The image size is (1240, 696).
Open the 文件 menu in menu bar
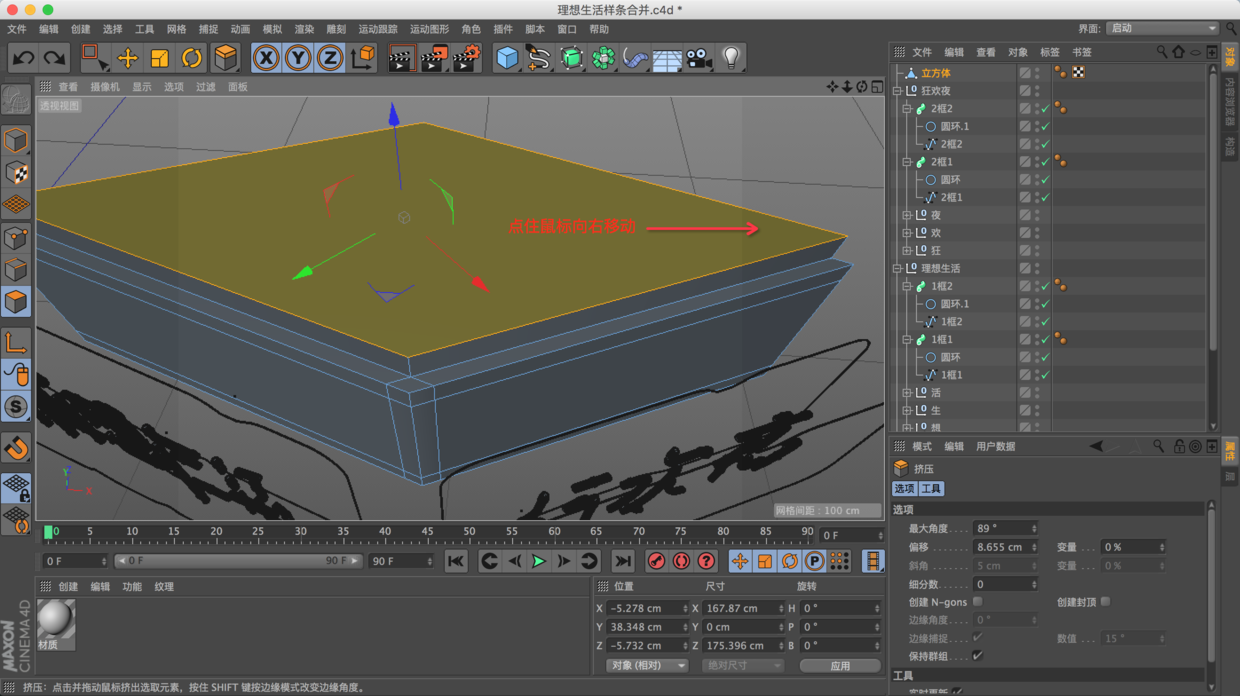pyautogui.click(x=17, y=29)
